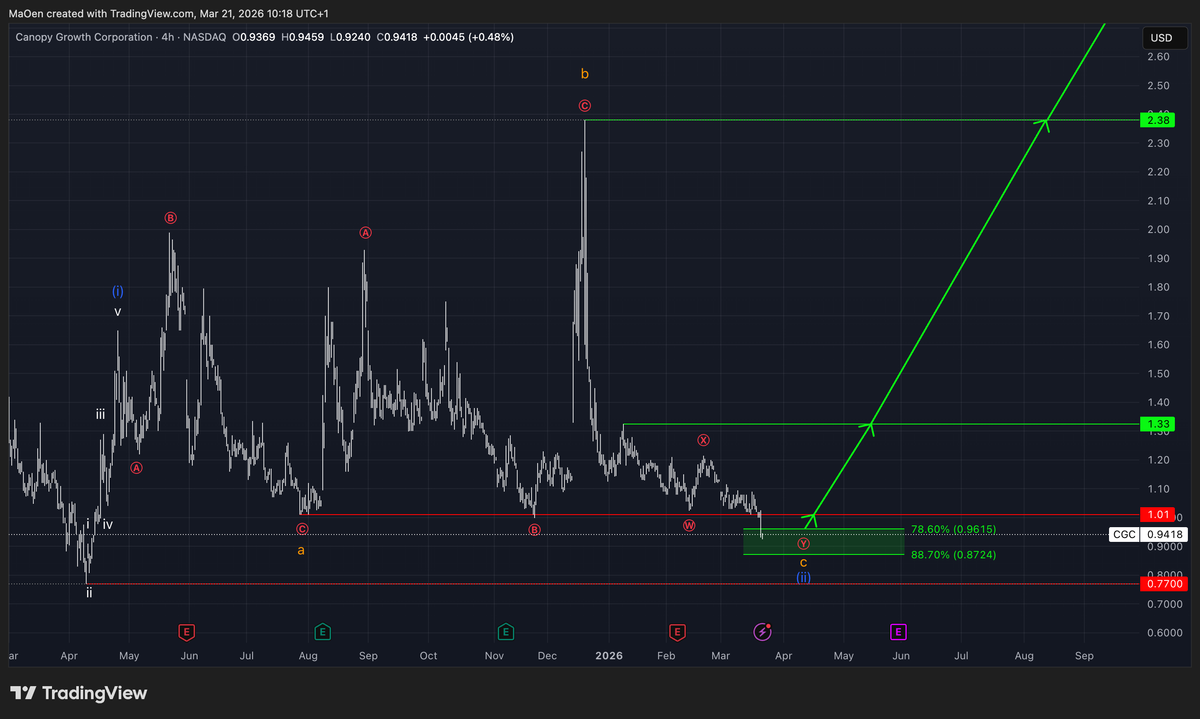Screen dimensions: 1200x719
Task: Click the green 2.38 target price label
Action: [x=1156, y=119]
